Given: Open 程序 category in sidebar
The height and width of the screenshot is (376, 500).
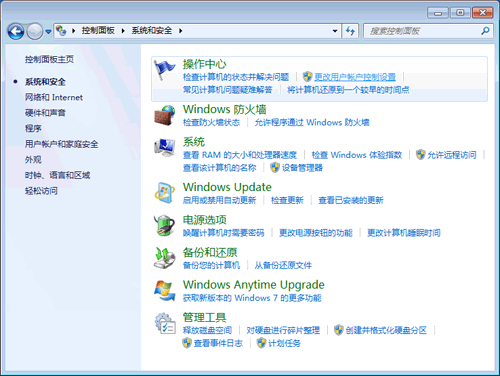Looking at the screenshot, I should tap(33, 128).
